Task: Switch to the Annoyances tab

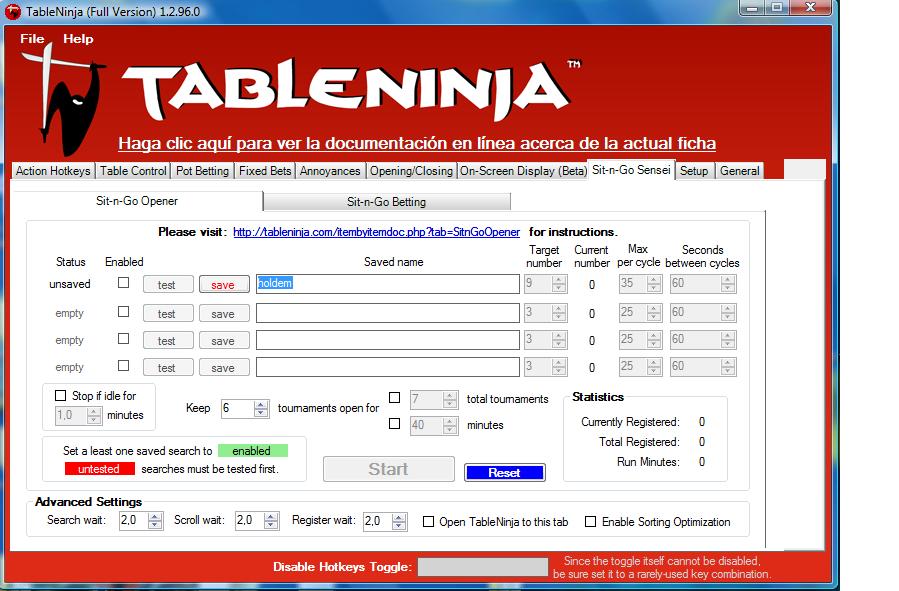Action: click(330, 171)
